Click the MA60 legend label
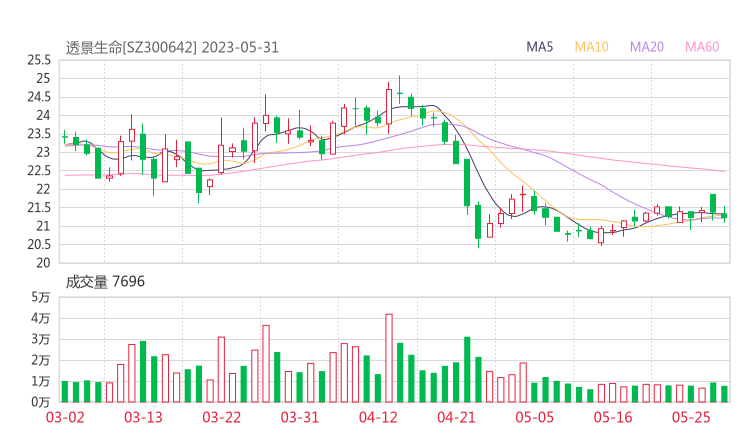This screenshot has width=740, height=440. click(x=702, y=47)
